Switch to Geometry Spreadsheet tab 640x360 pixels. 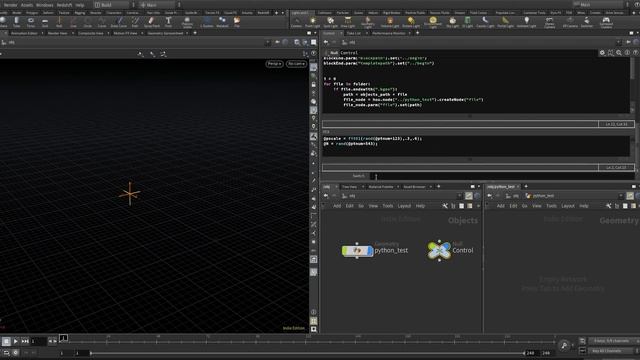tap(165, 33)
